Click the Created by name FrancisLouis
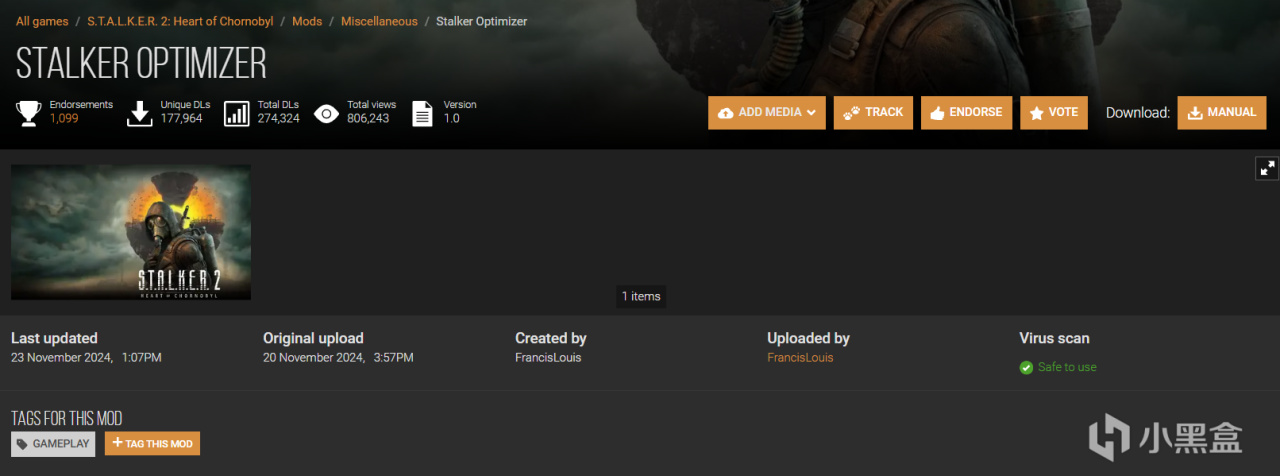 (x=548, y=357)
